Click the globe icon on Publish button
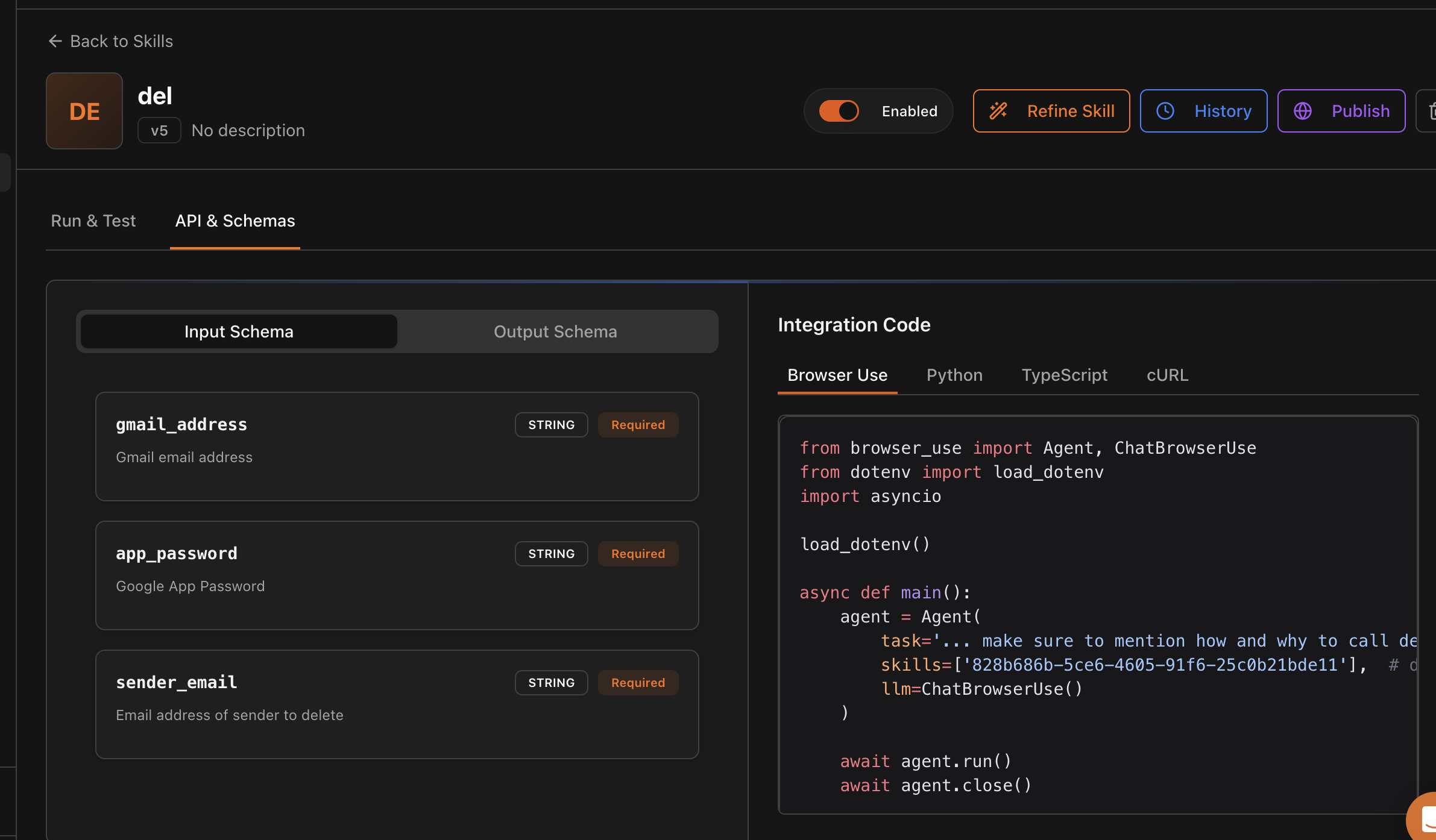Image resolution: width=1436 pixels, height=840 pixels. click(1303, 111)
